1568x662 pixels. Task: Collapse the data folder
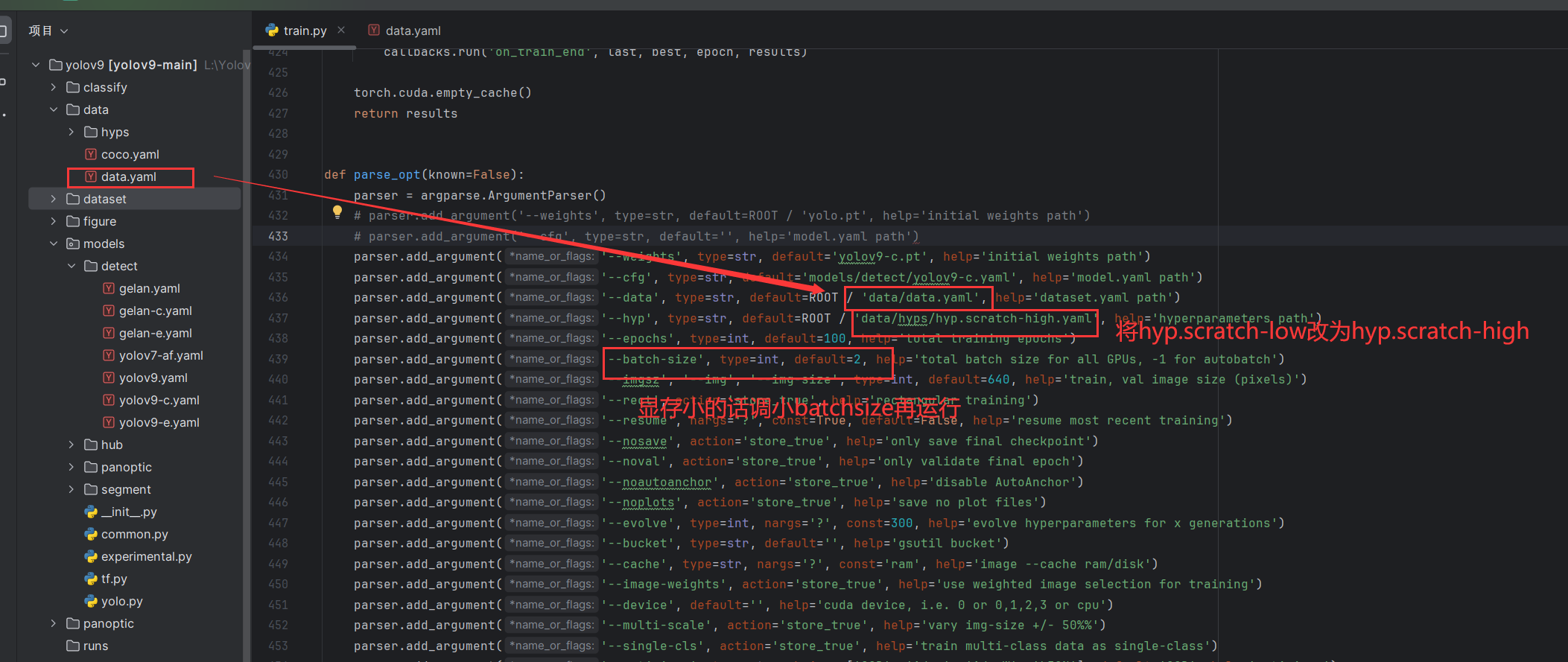tap(54, 109)
